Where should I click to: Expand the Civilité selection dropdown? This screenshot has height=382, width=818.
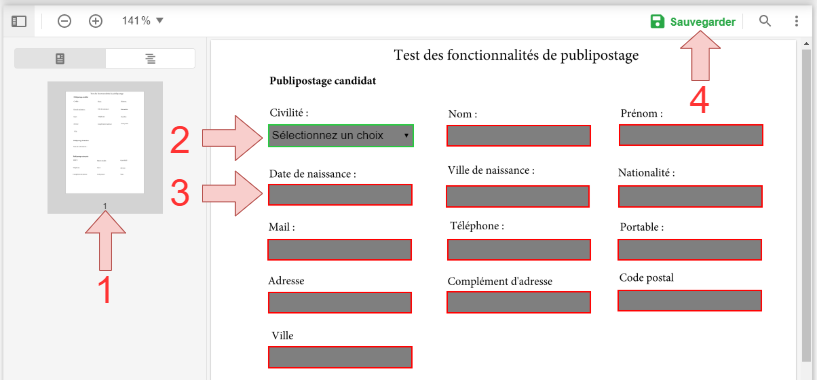click(341, 136)
